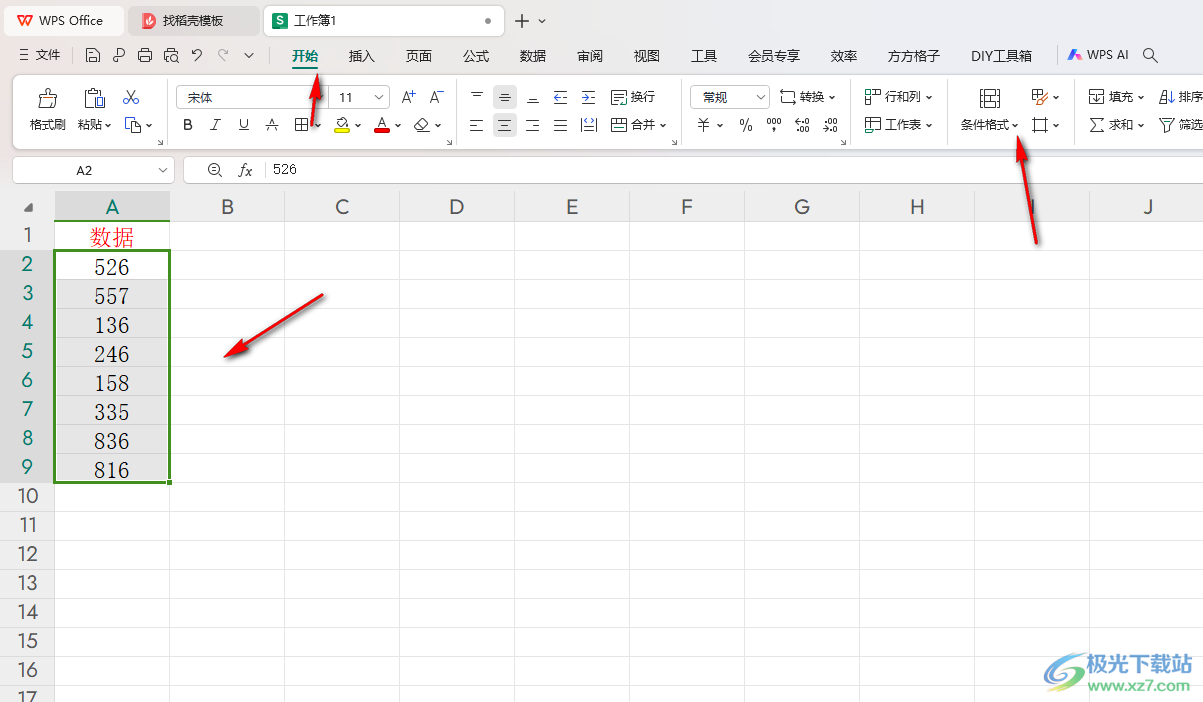Expand the Rows and Columns (行和列) dropdown
The image size is (1203, 702).
click(x=929, y=98)
